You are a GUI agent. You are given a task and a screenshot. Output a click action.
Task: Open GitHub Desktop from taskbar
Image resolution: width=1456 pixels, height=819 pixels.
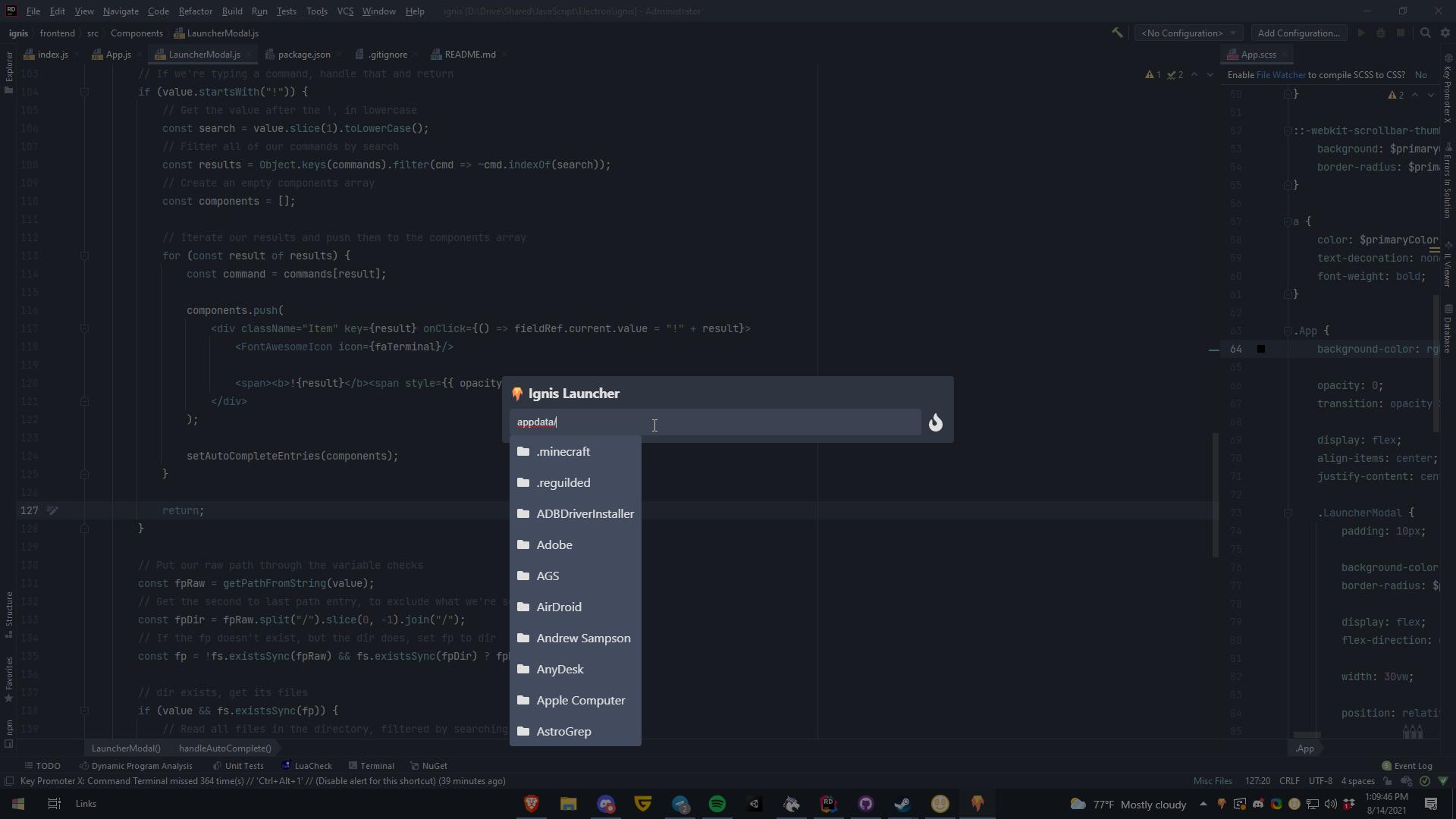point(865,804)
